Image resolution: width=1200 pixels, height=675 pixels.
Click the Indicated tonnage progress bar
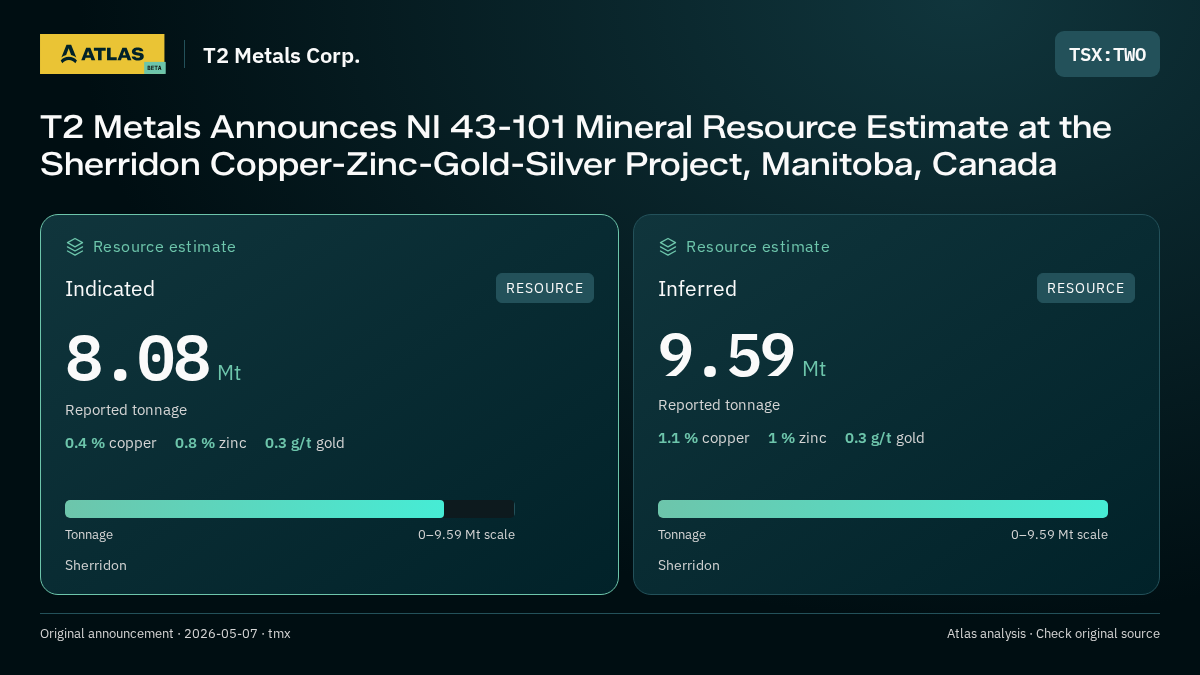[290, 509]
